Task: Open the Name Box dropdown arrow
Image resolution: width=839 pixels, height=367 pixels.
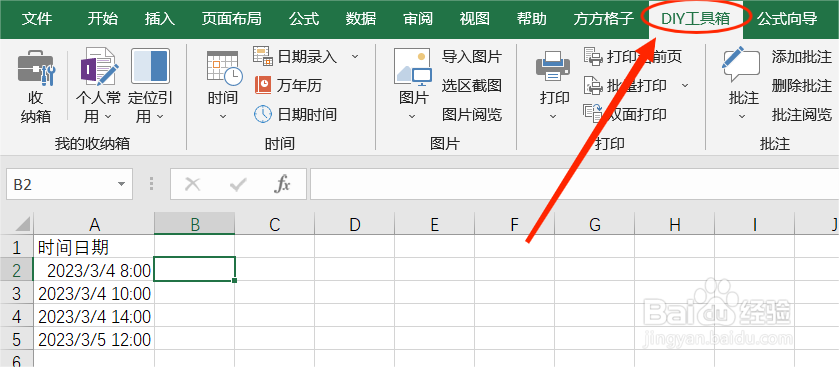Action: [121, 185]
